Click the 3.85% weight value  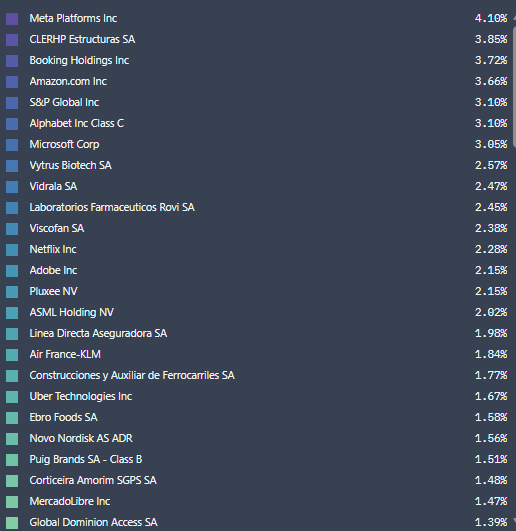(491, 39)
